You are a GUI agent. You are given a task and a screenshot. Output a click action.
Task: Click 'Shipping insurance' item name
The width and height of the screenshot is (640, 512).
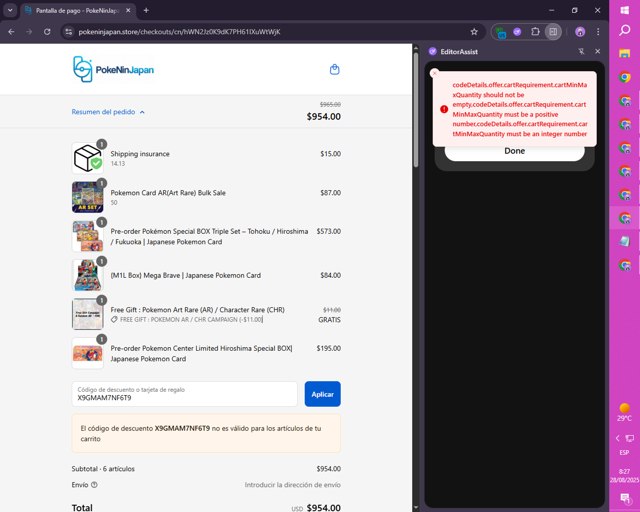click(x=140, y=154)
